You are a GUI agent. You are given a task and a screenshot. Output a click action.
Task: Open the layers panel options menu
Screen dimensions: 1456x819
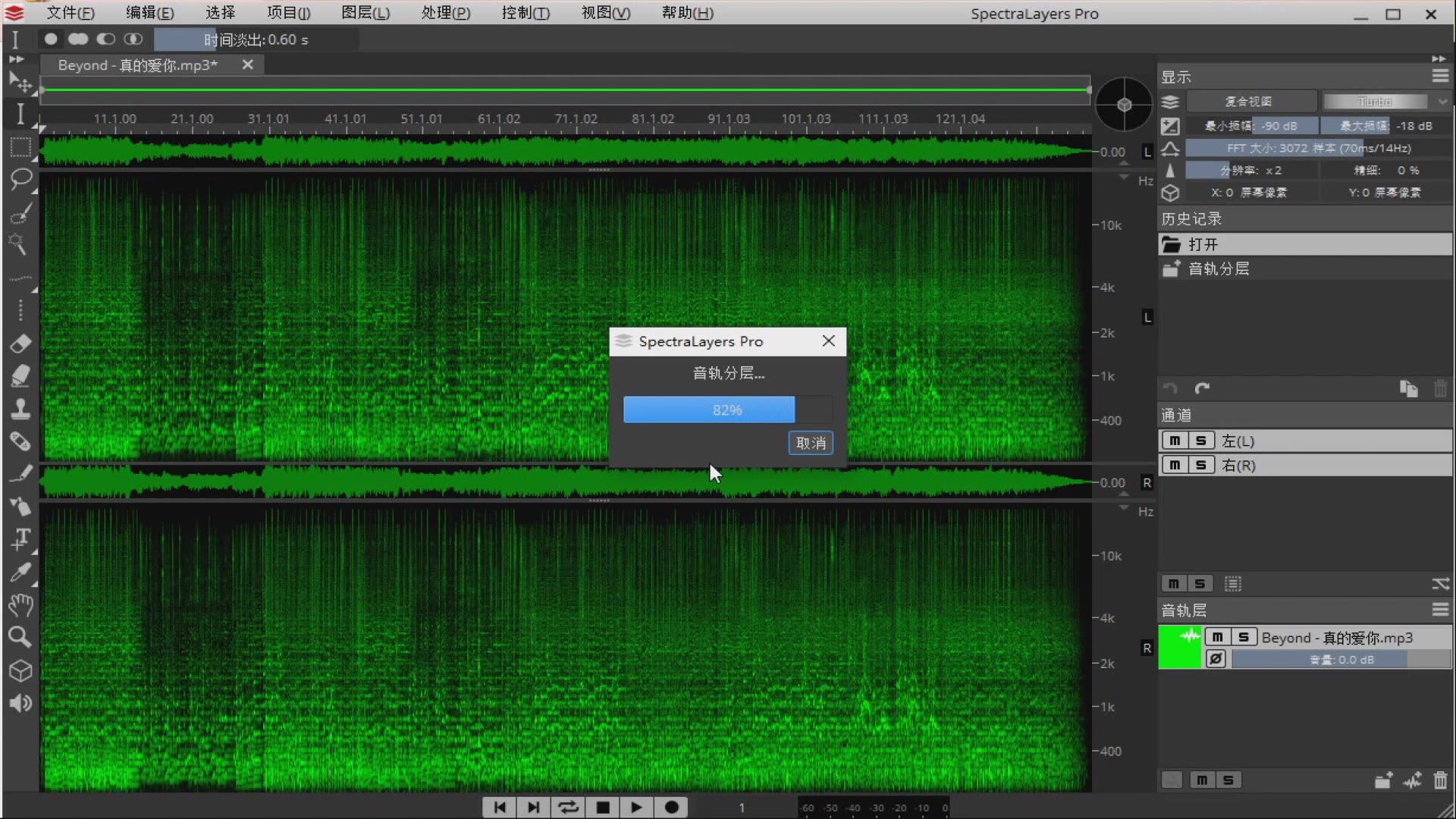coord(1440,610)
